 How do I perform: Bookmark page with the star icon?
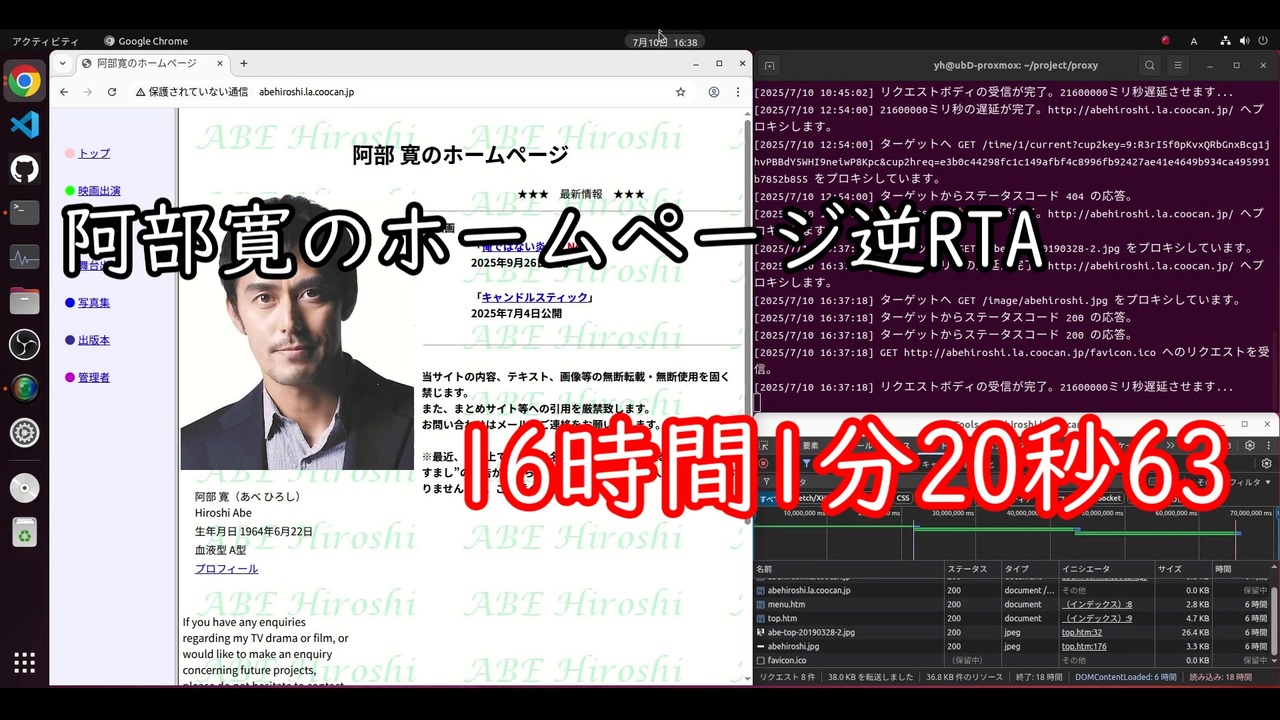point(681,92)
